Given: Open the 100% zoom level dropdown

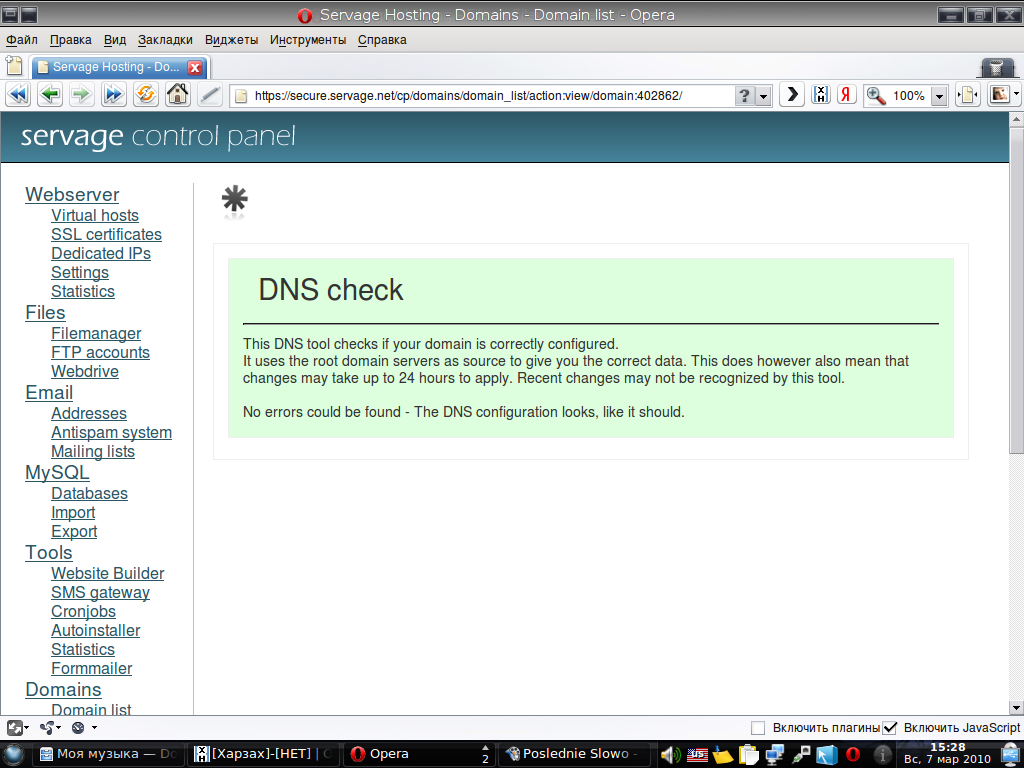Looking at the screenshot, I should pyautogui.click(x=939, y=96).
